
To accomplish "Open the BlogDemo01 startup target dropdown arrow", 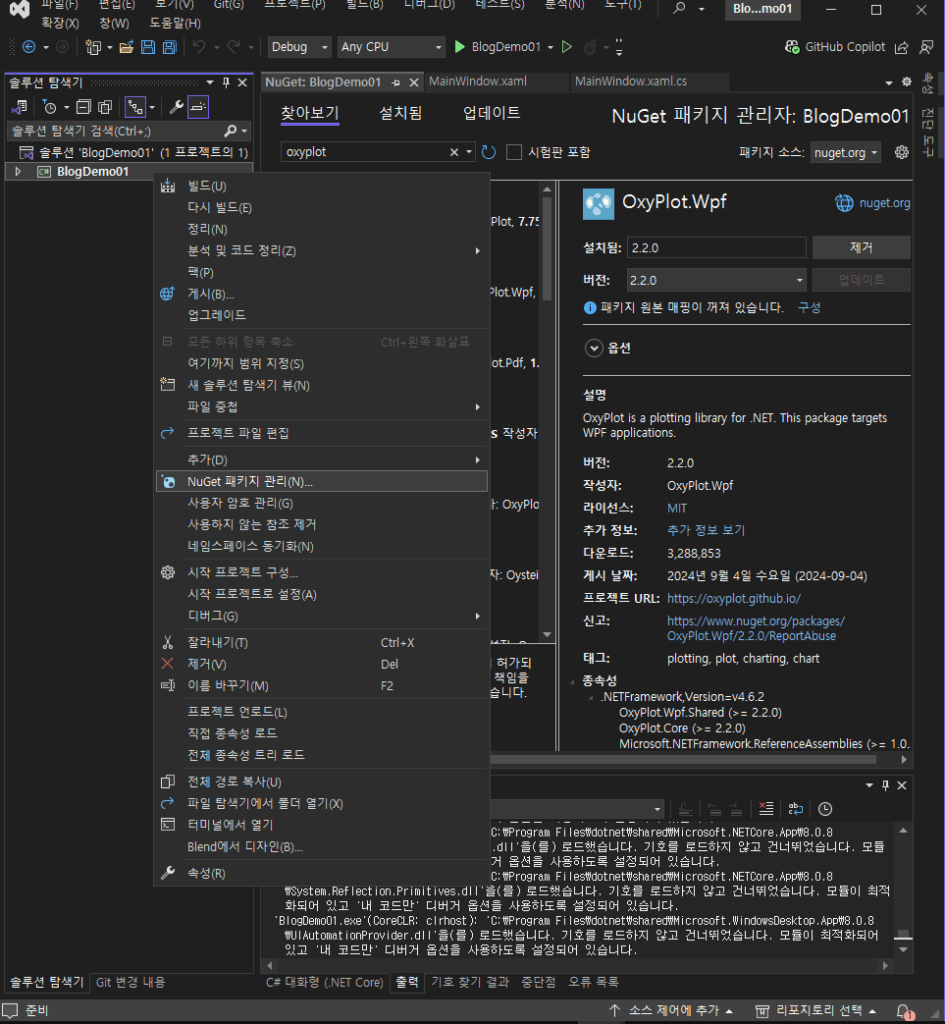I will [x=551, y=47].
